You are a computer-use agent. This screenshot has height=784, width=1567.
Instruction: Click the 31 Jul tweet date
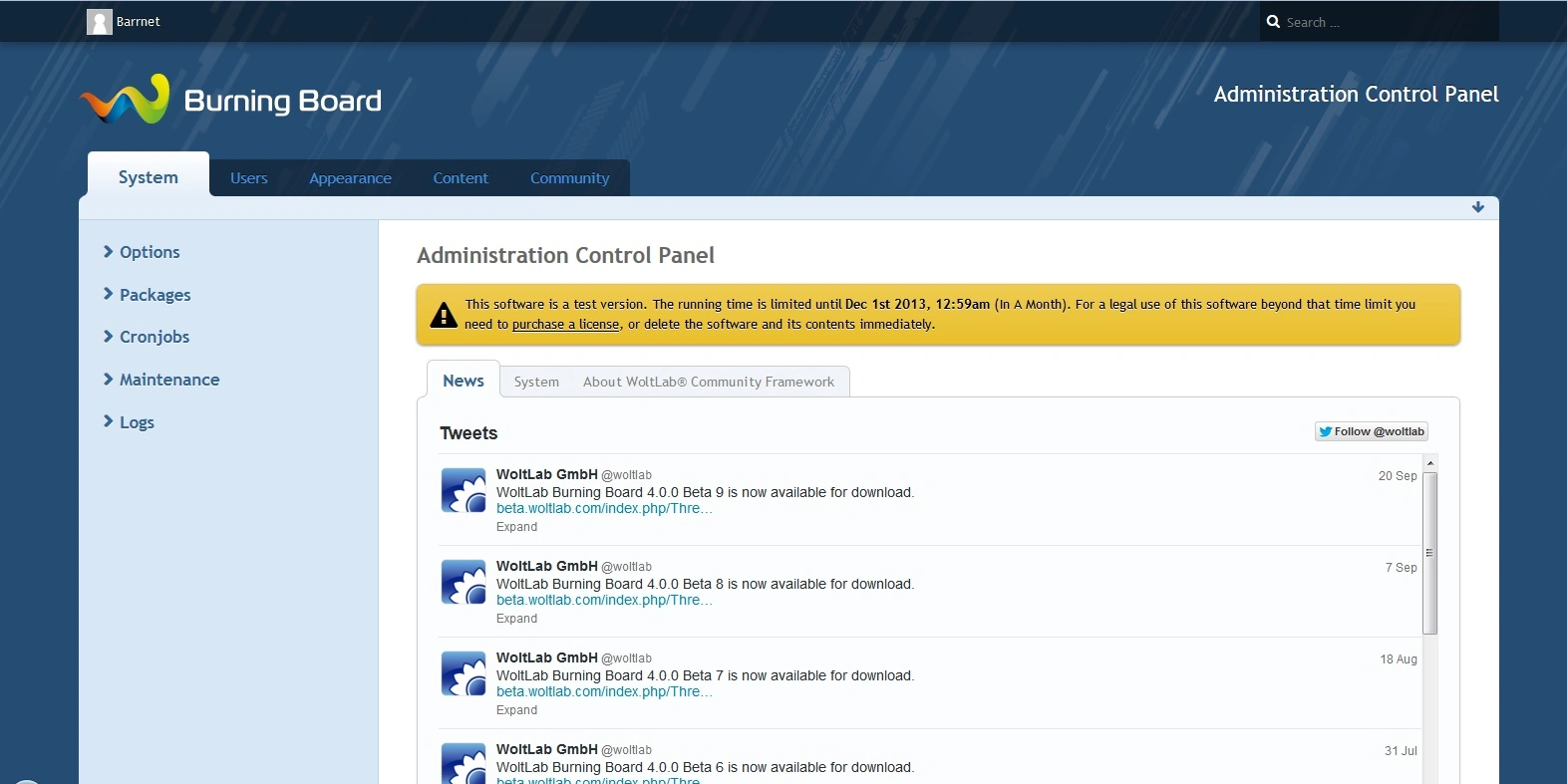1401,751
